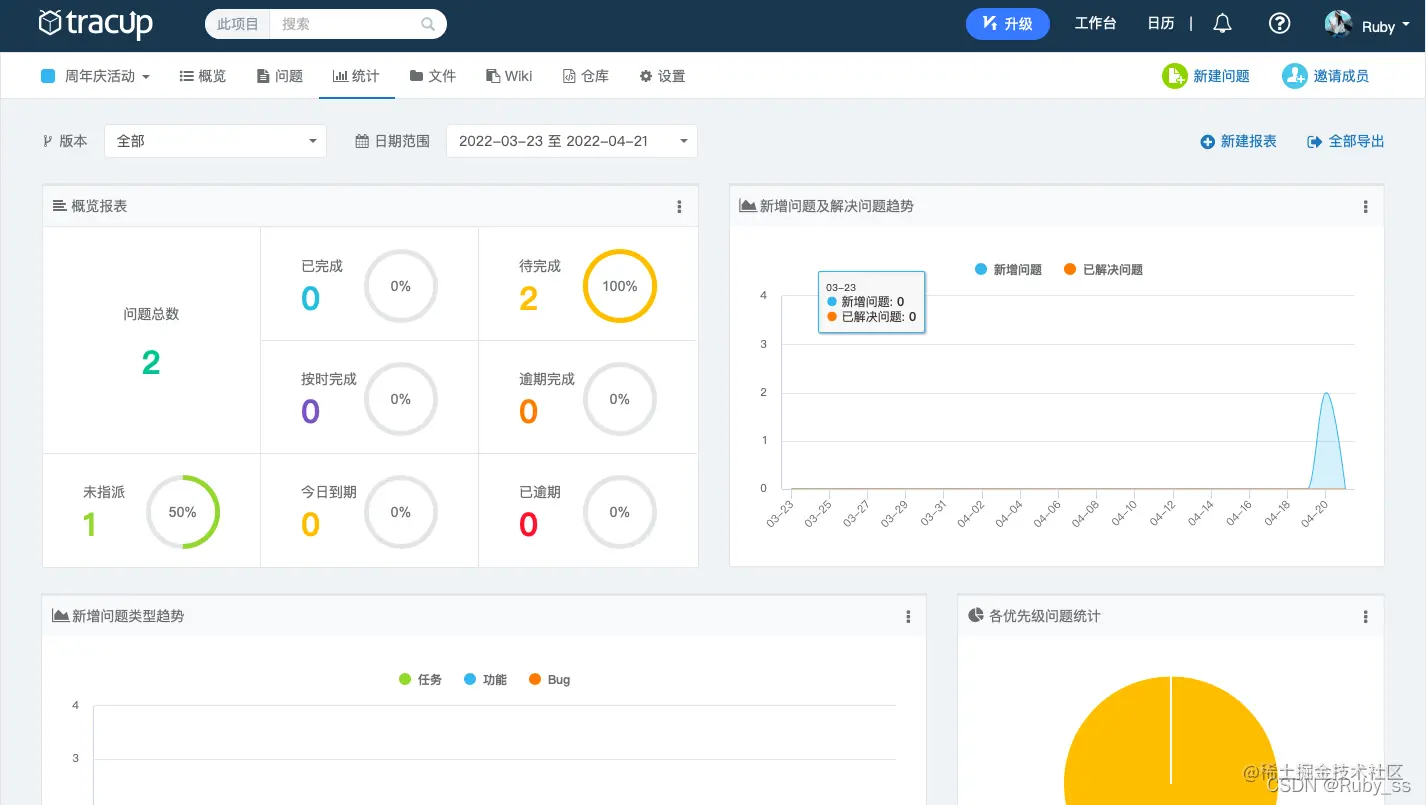Open the issue type trend kebab menu
The height and width of the screenshot is (805, 1426).
(908, 617)
